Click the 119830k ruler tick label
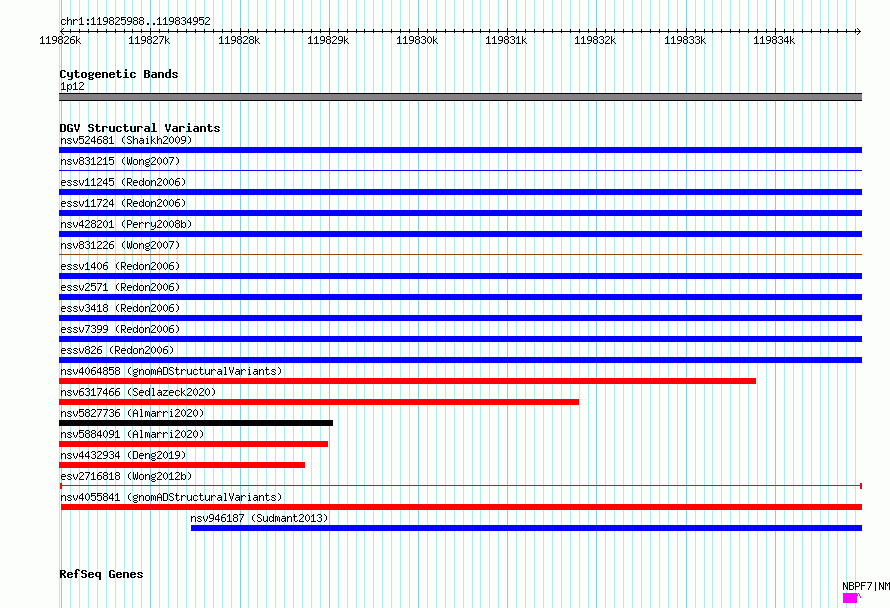The width and height of the screenshot is (890, 608). [x=417, y=40]
